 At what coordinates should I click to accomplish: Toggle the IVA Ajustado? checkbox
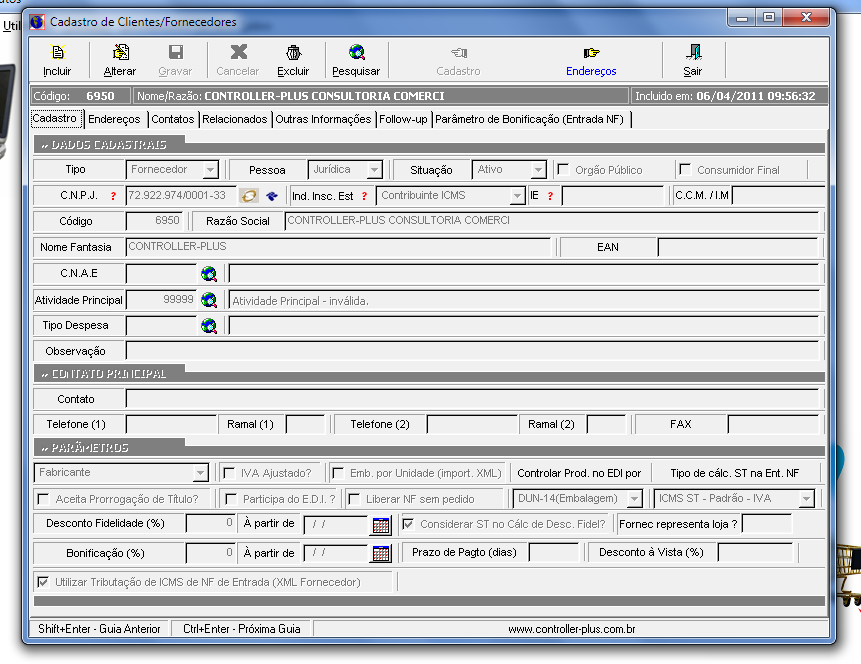(x=229, y=473)
